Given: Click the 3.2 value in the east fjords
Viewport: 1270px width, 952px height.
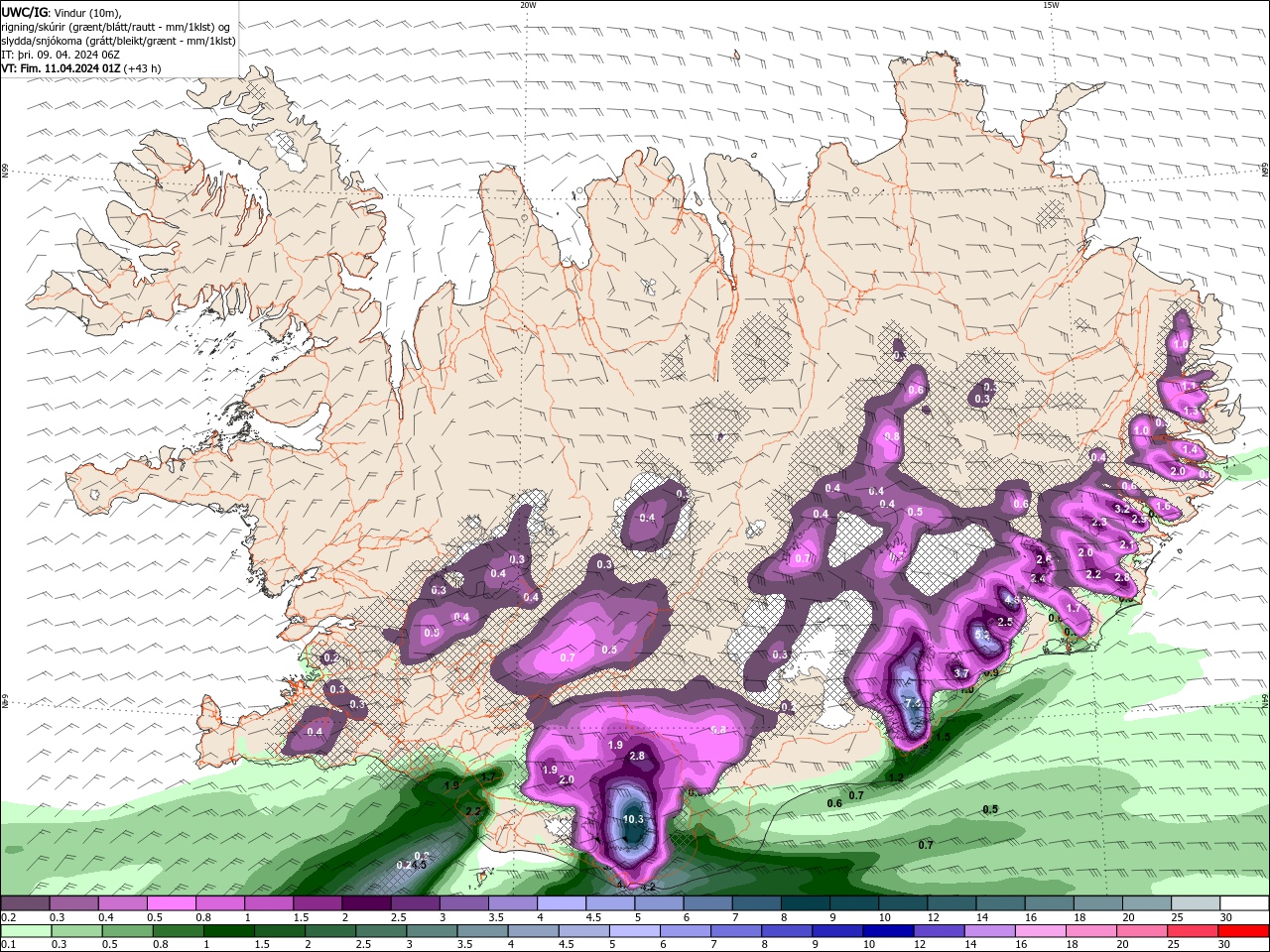Looking at the screenshot, I should coord(1122,509).
